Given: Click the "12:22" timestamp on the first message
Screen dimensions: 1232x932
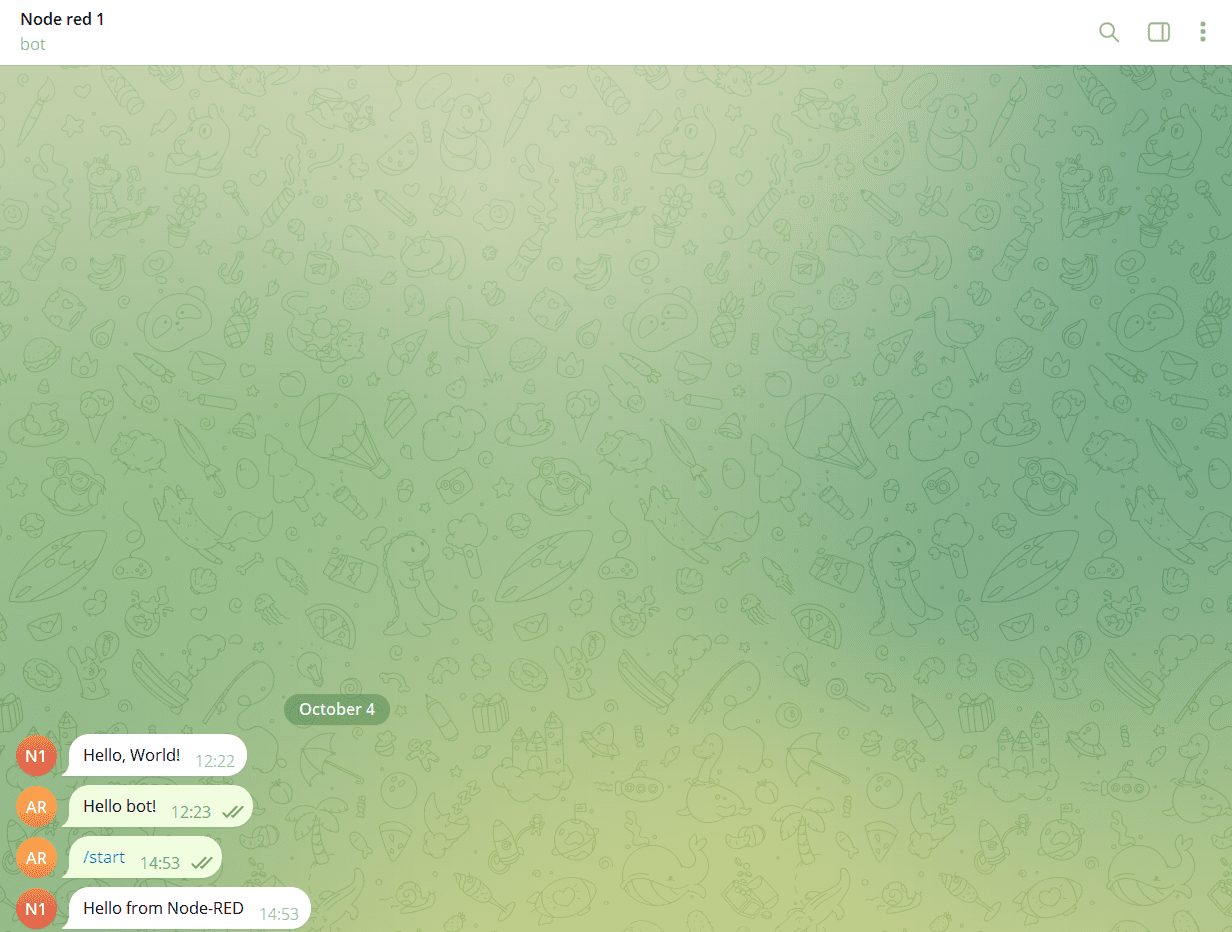Looking at the screenshot, I should point(214,760).
